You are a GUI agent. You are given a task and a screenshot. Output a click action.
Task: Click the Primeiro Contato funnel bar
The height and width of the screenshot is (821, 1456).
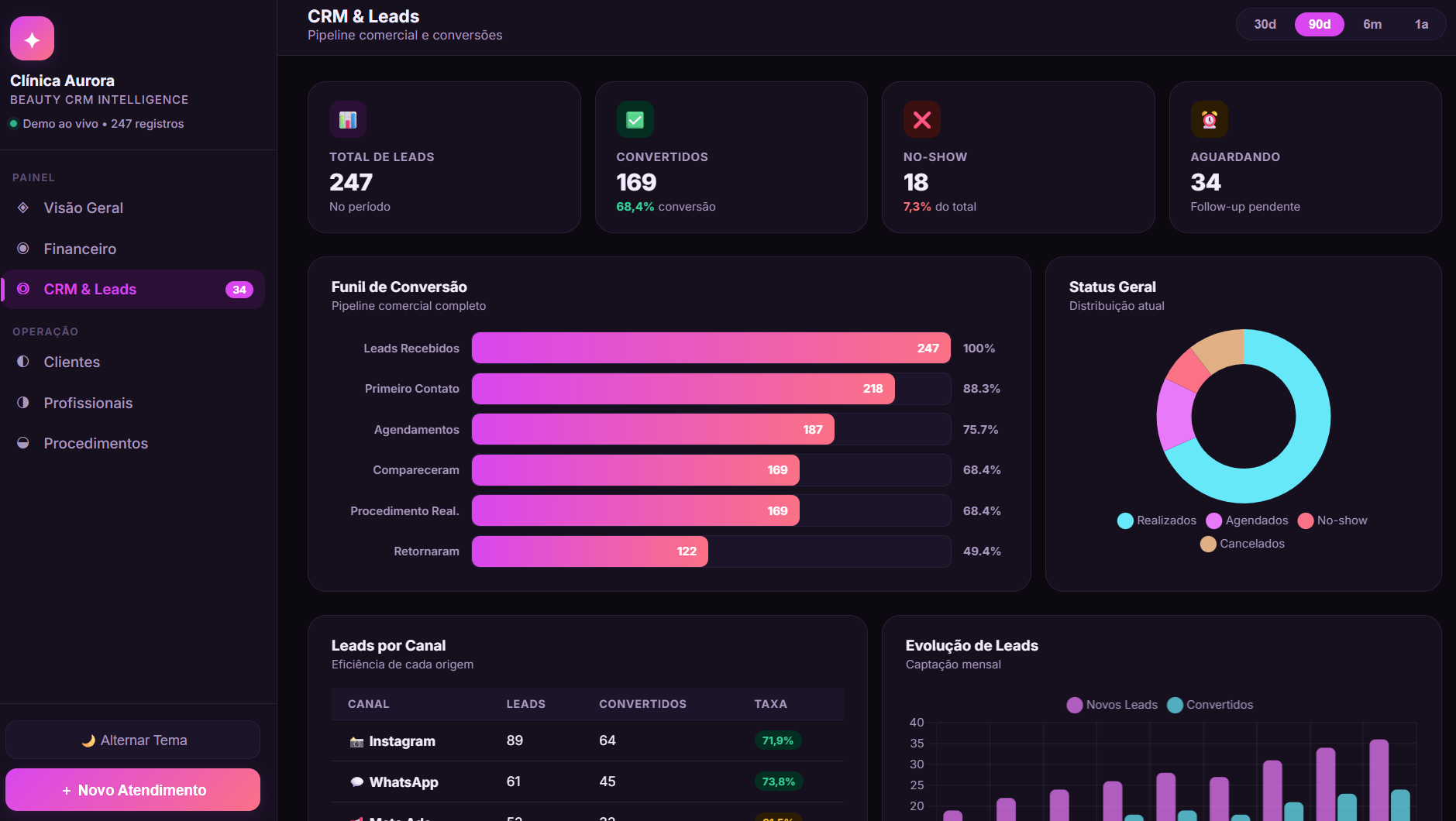(x=683, y=389)
